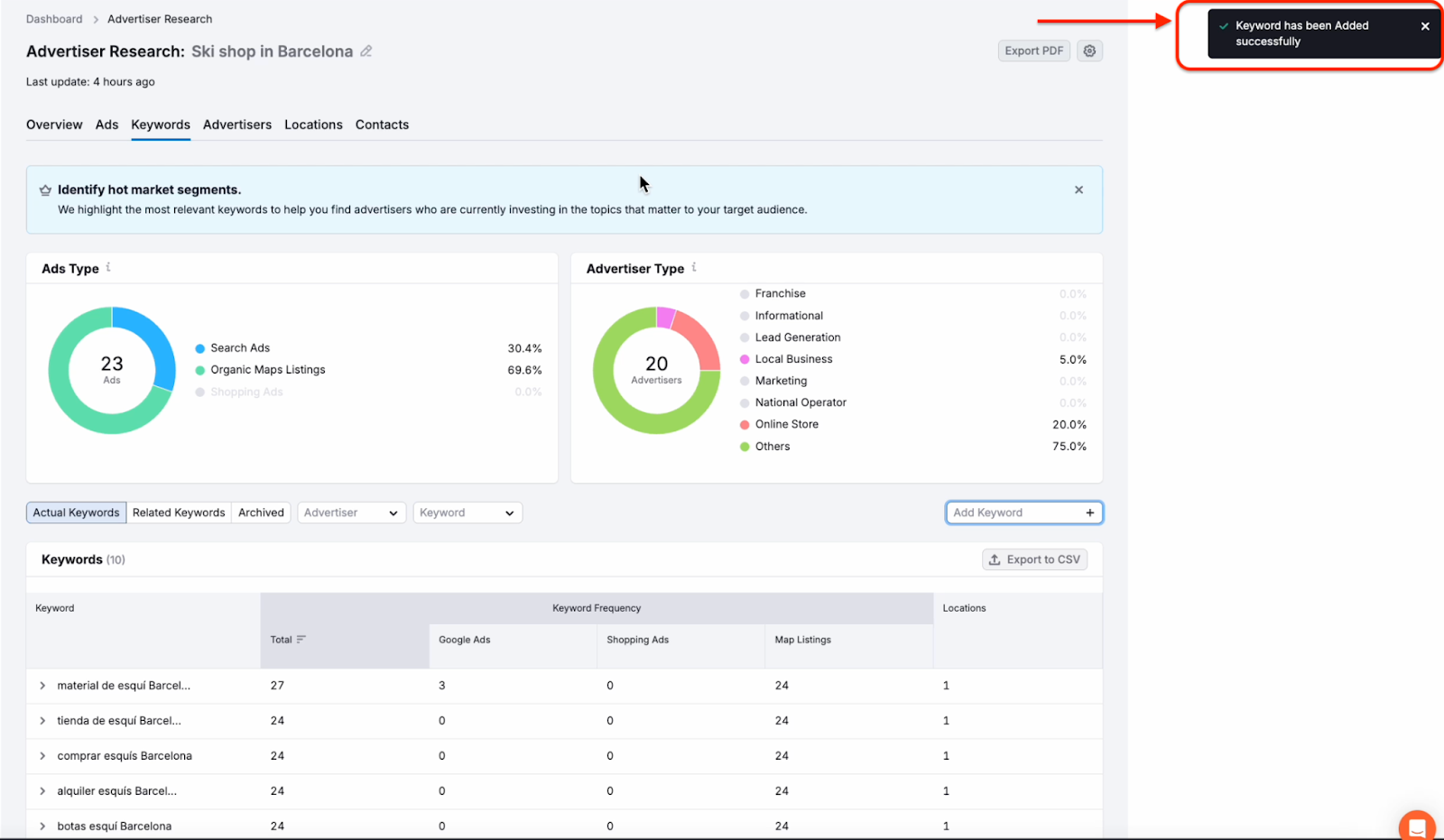Click Export to CSV
This screenshot has height=840, width=1444.
point(1034,558)
